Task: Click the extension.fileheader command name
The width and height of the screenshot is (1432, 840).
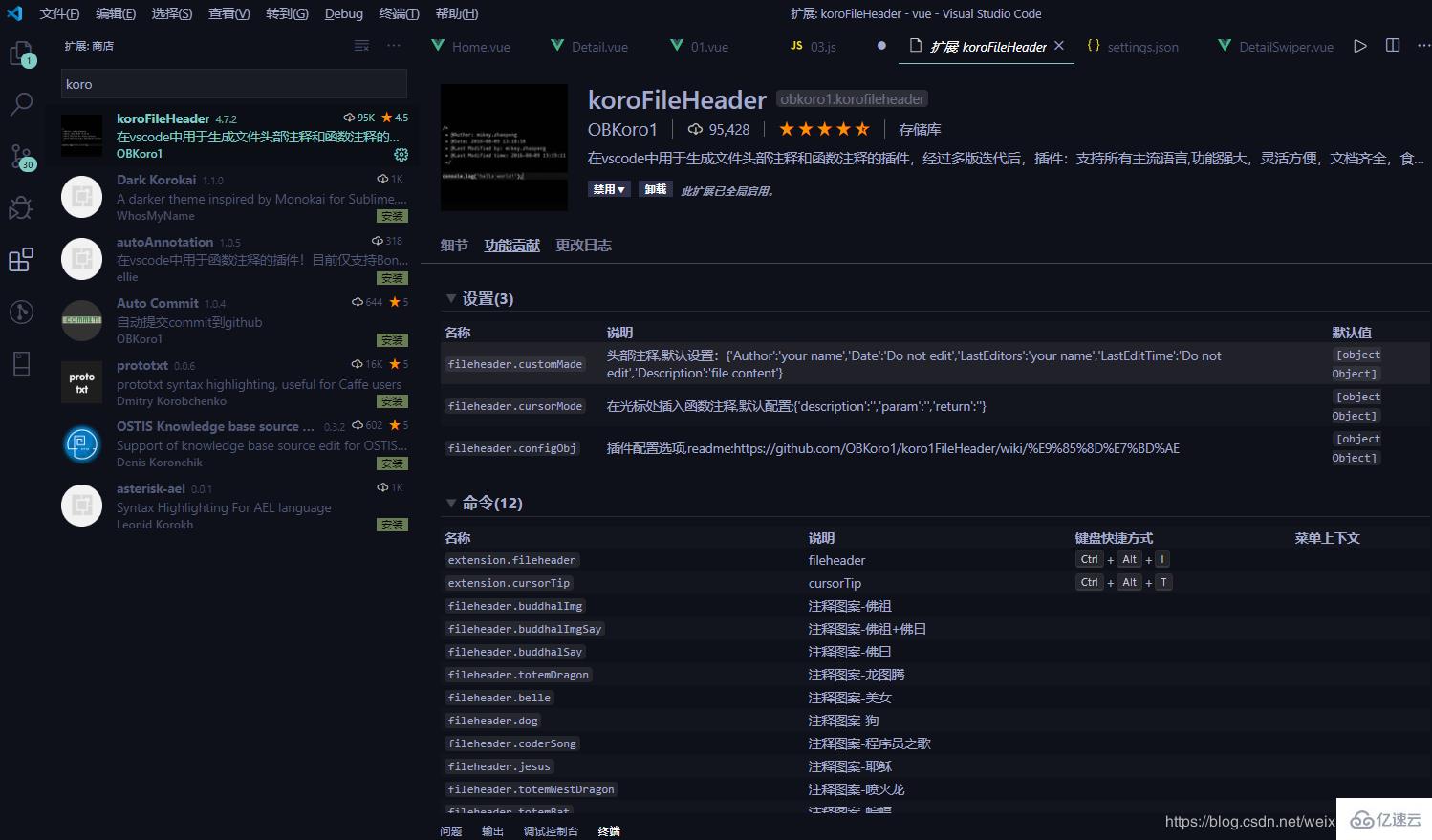Action: [512, 560]
